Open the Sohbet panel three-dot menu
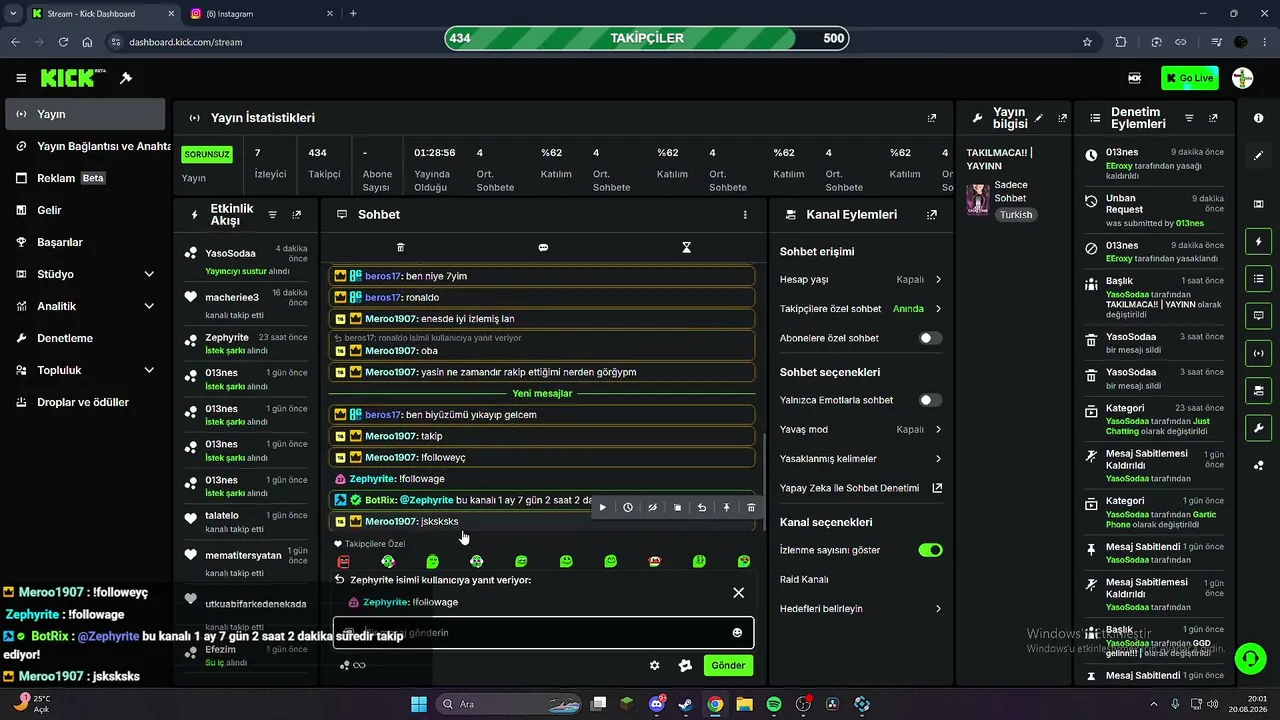Screen dimensions: 1280x720 pyautogui.click(x=745, y=214)
